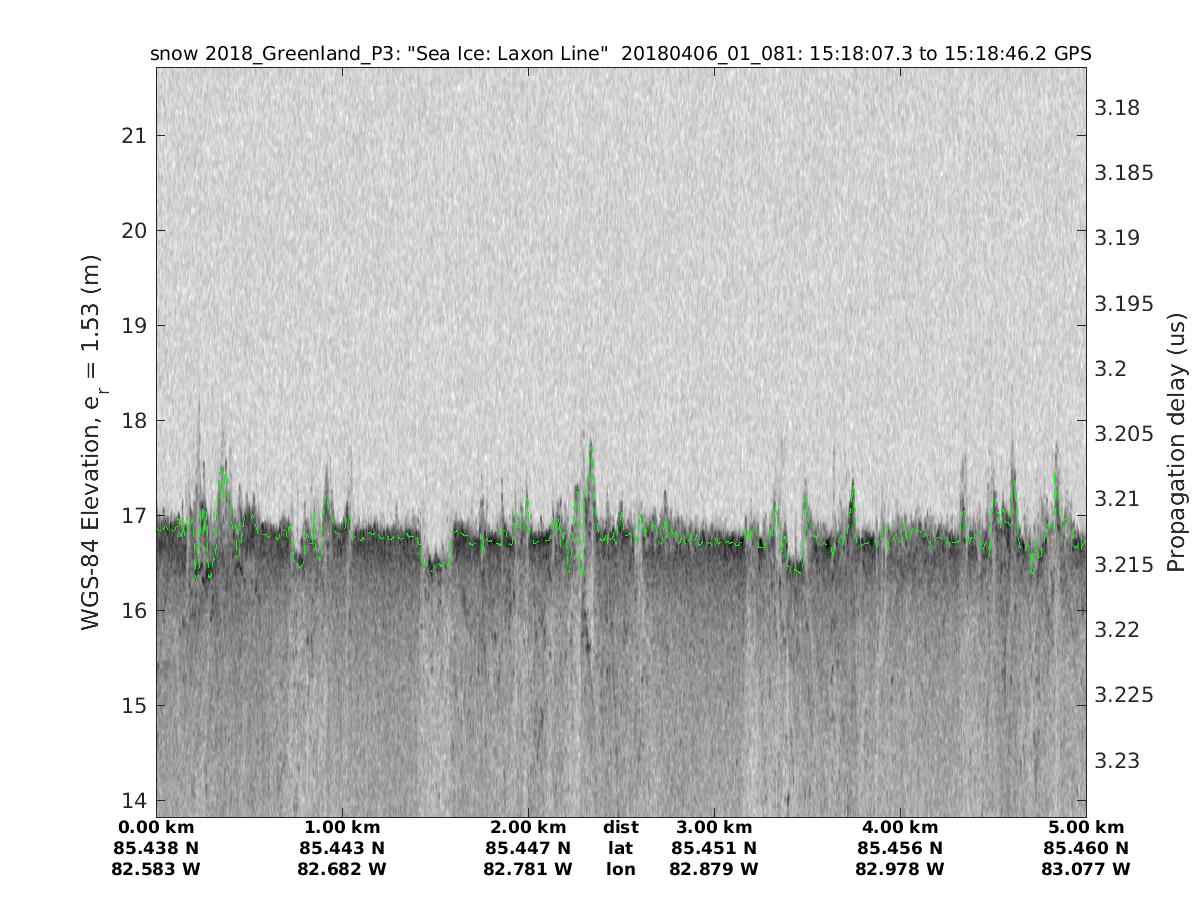
Task: Click the 0.00 km distance label
Action: tap(156, 828)
